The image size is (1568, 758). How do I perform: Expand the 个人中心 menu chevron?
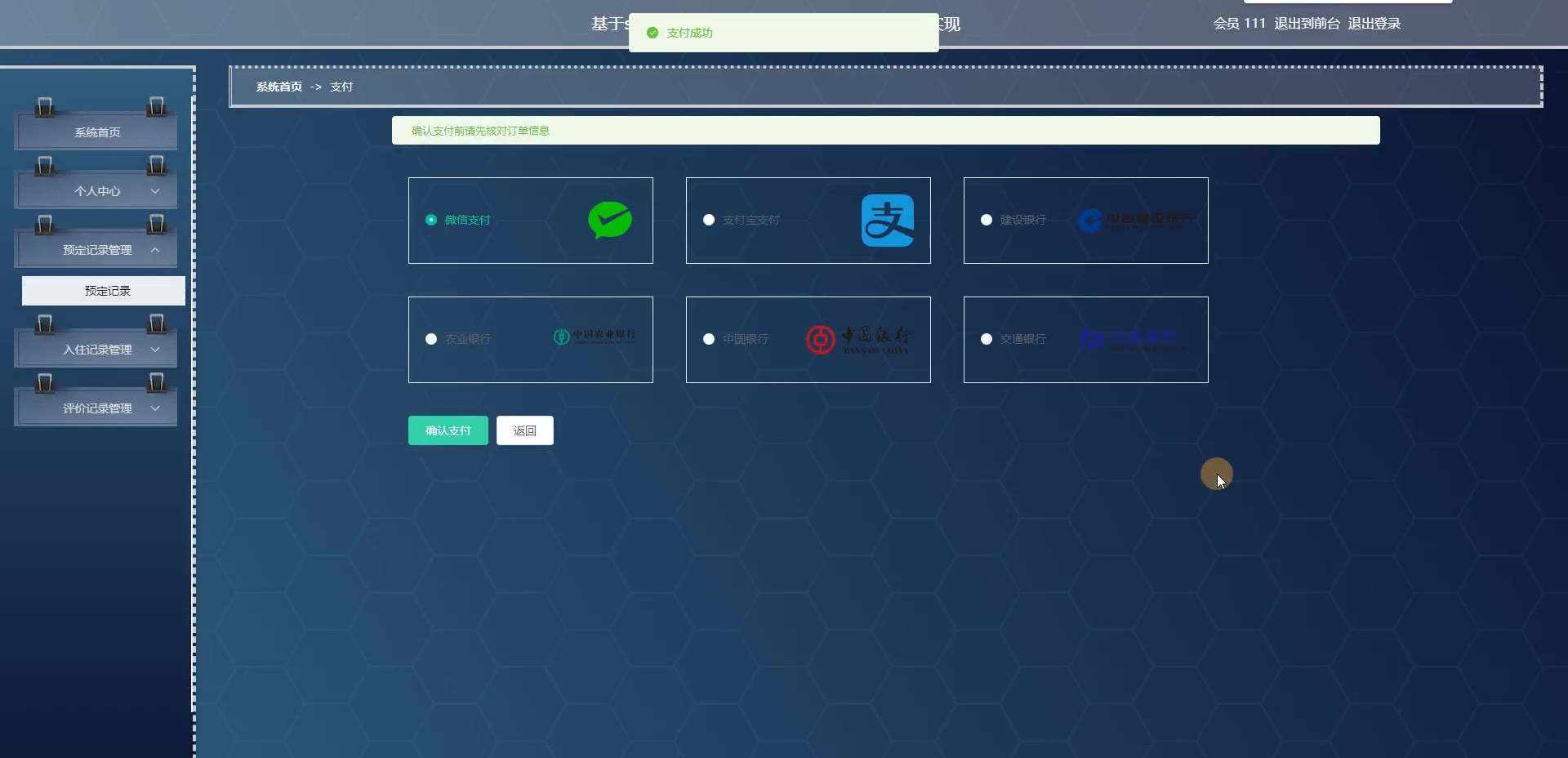[155, 191]
